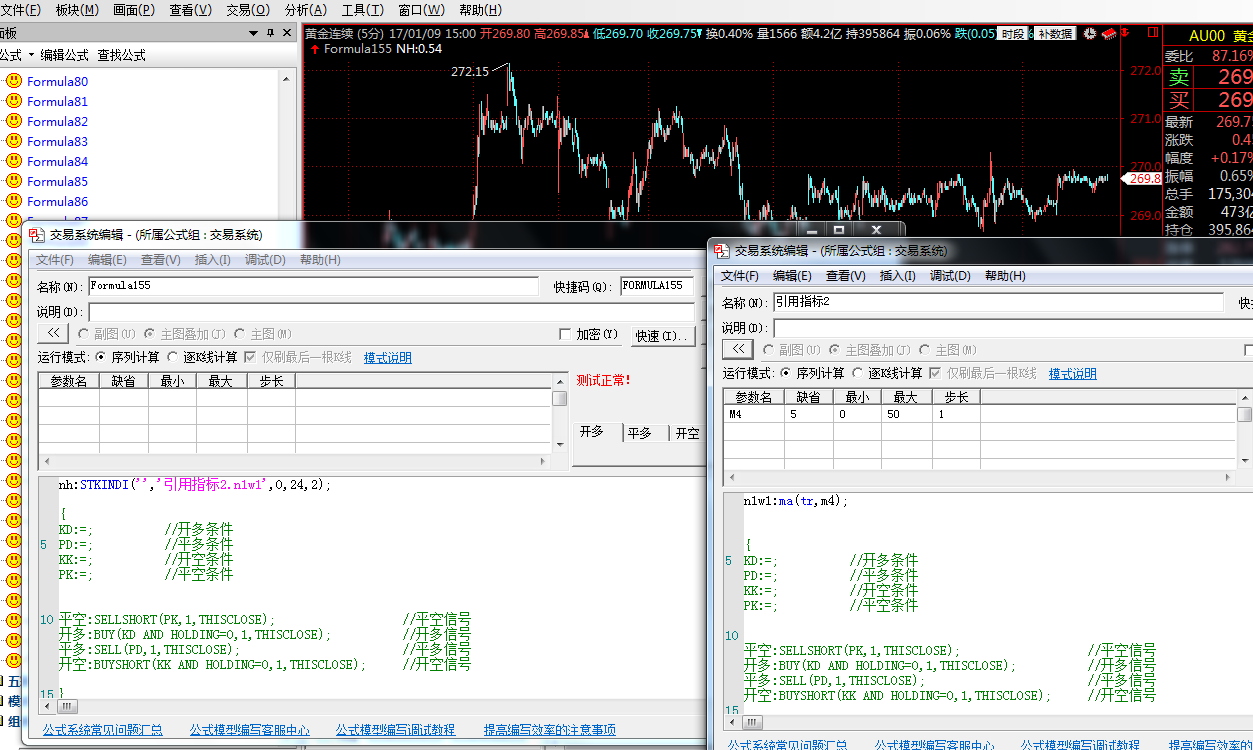
Task: Collapse panel with << in 引用指标2 editor
Action: coord(738,350)
